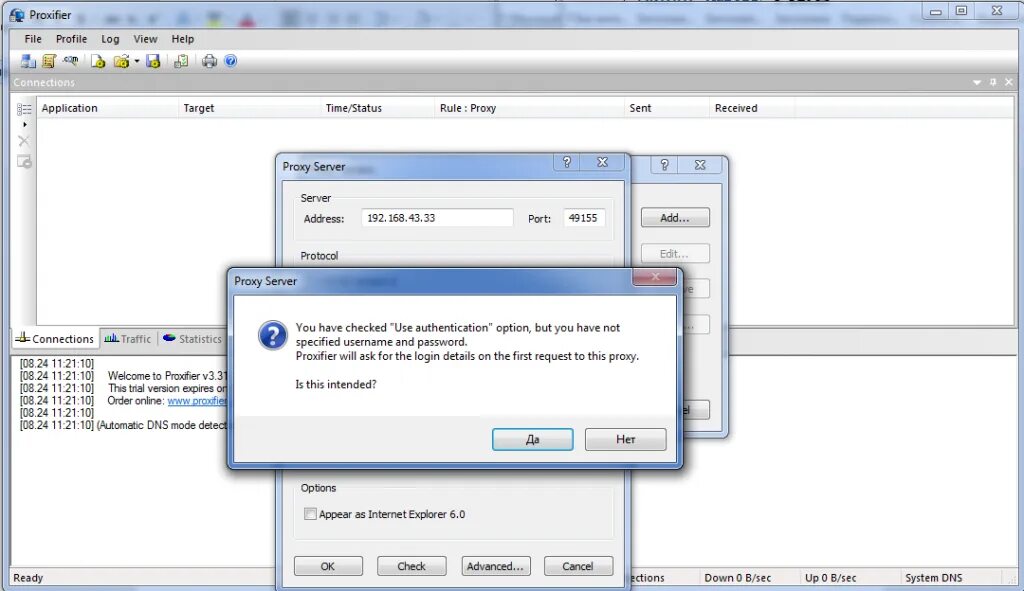Sort by Rule : Proxy column header
The width and height of the screenshot is (1024, 591).
(530, 108)
